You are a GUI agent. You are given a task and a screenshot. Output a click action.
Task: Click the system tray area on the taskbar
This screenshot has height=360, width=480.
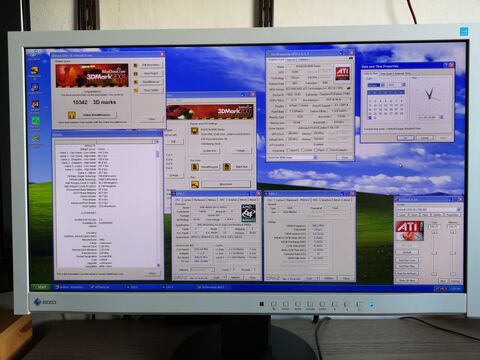[x=448, y=288]
